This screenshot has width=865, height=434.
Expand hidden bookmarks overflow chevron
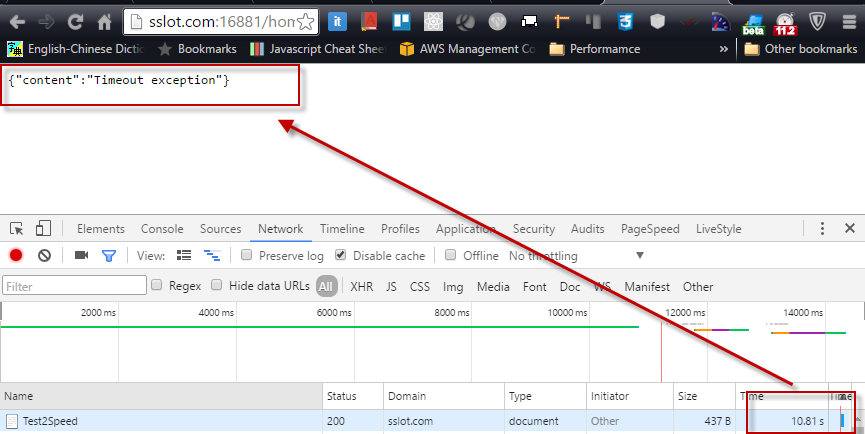[x=724, y=48]
